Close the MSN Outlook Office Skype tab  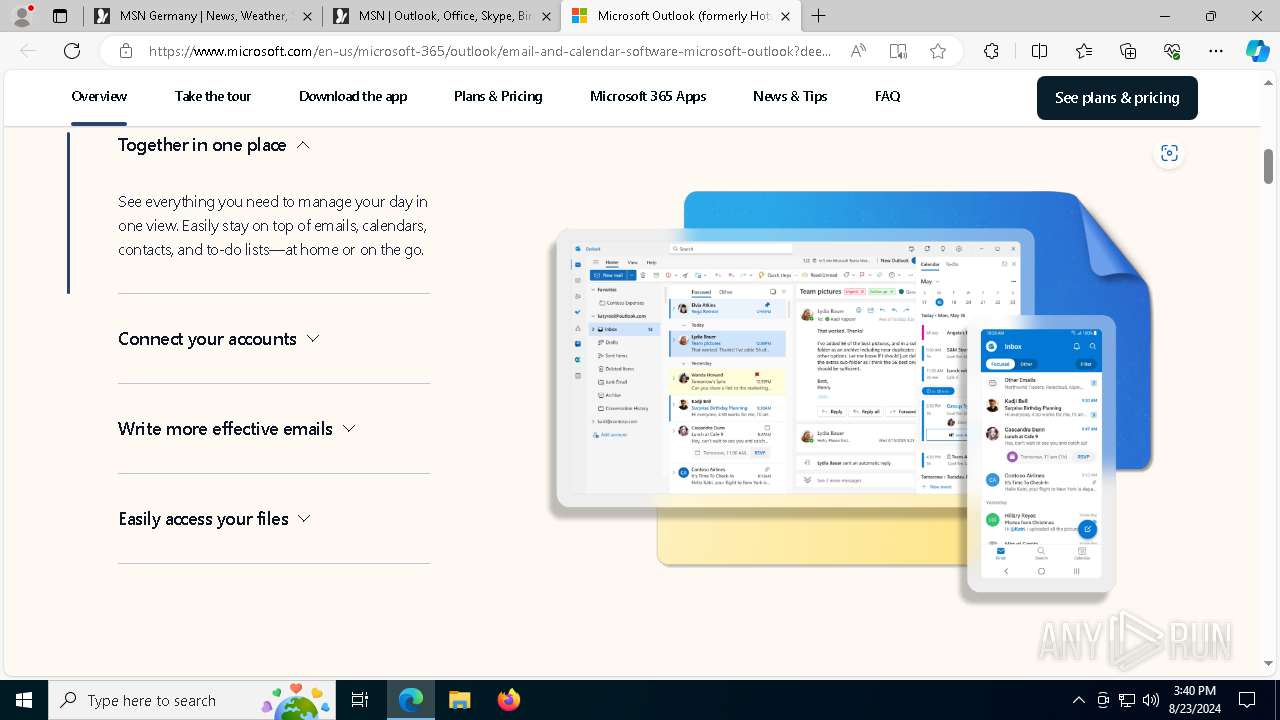click(548, 16)
